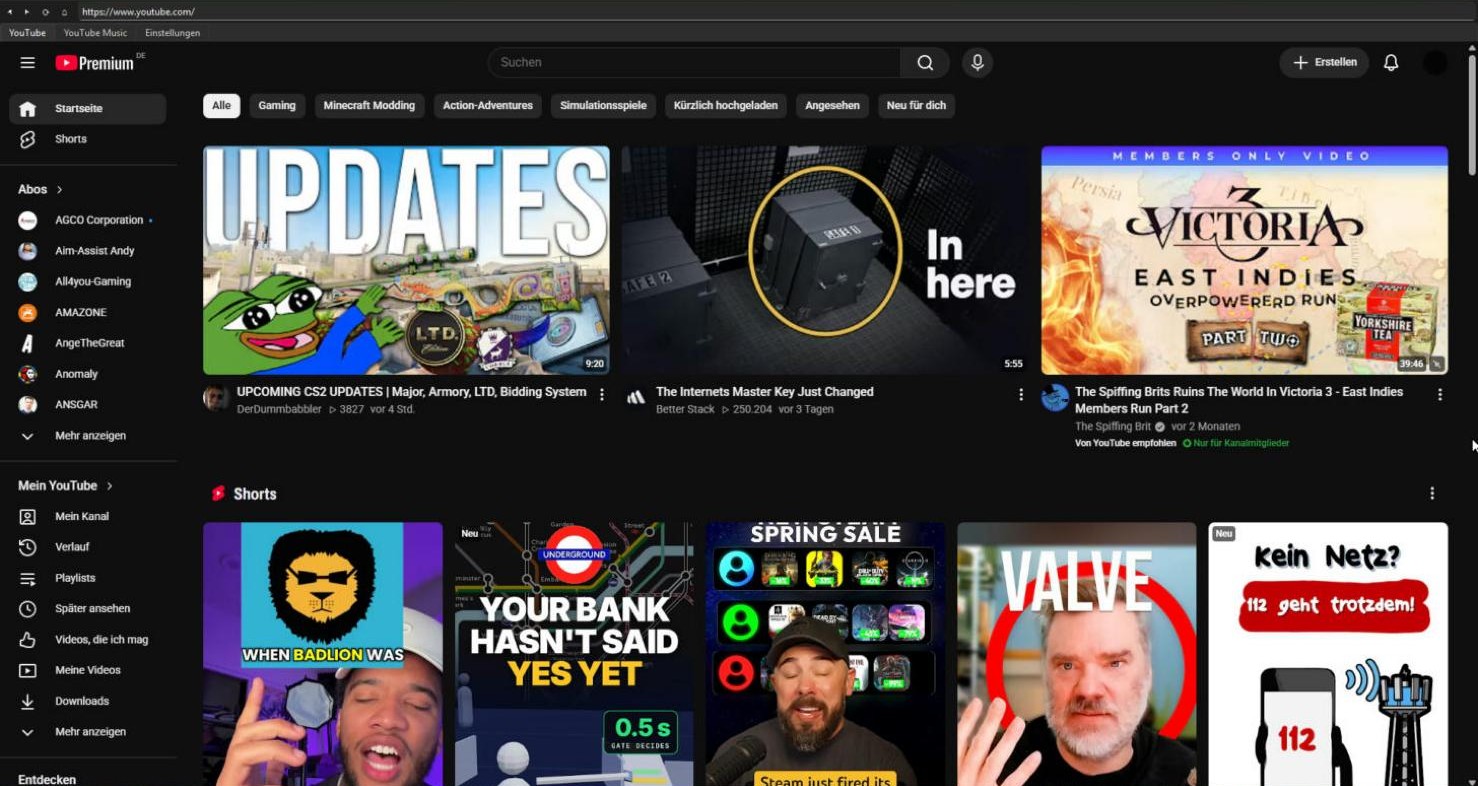Select the Minecraft Modding filter chip
The height and width of the screenshot is (786, 1478).
tap(369, 106)
